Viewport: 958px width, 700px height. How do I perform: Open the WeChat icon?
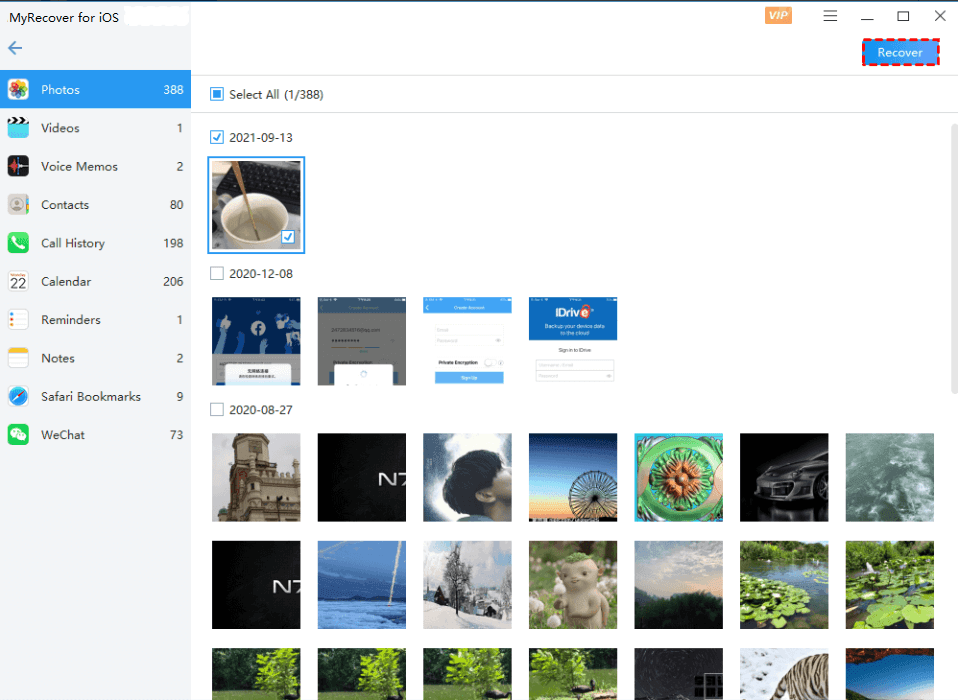(18, 435)
